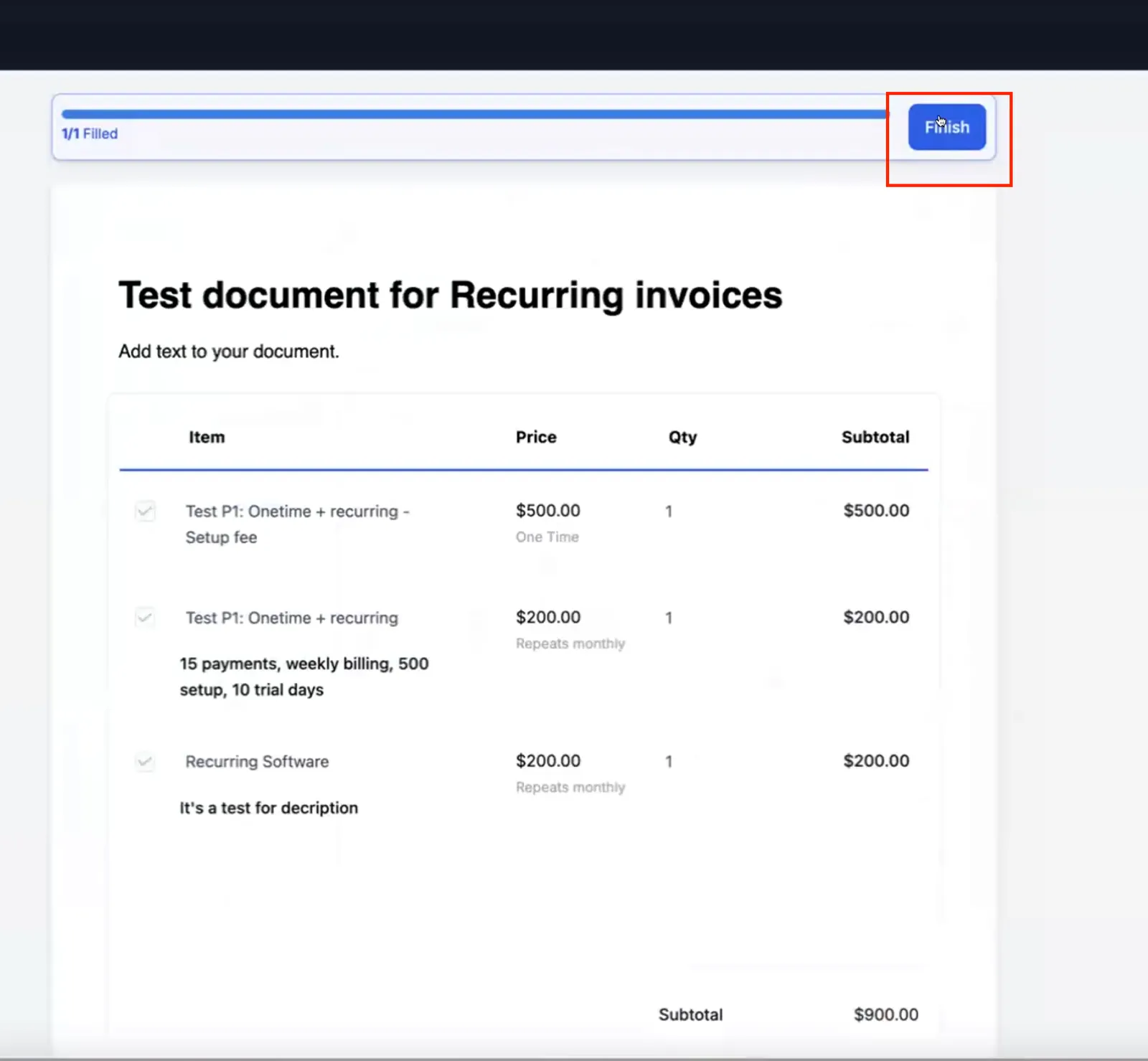Select the 1/1 Filled status label
The height and width of the screenshot is (1061, 1148).
(x=90, y=133)
